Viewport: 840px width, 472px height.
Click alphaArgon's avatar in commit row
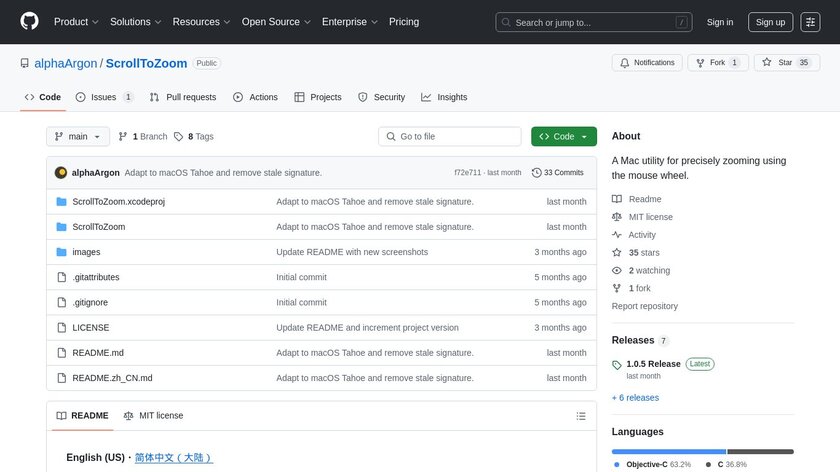point(61,173)
